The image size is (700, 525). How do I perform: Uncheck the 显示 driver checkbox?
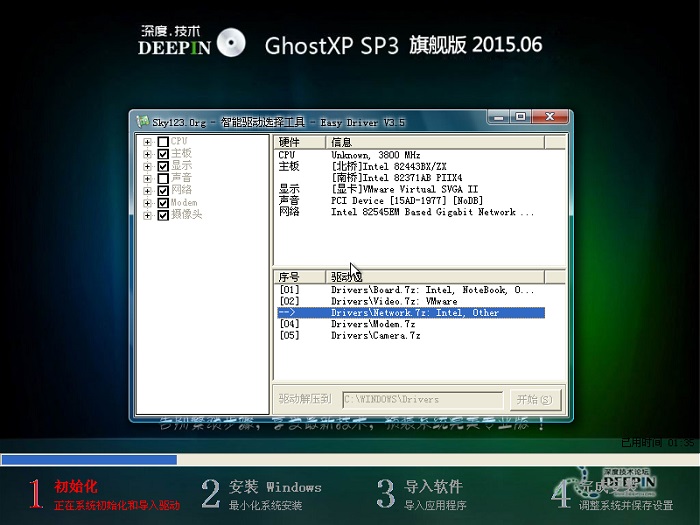click(x=163, y=166)
